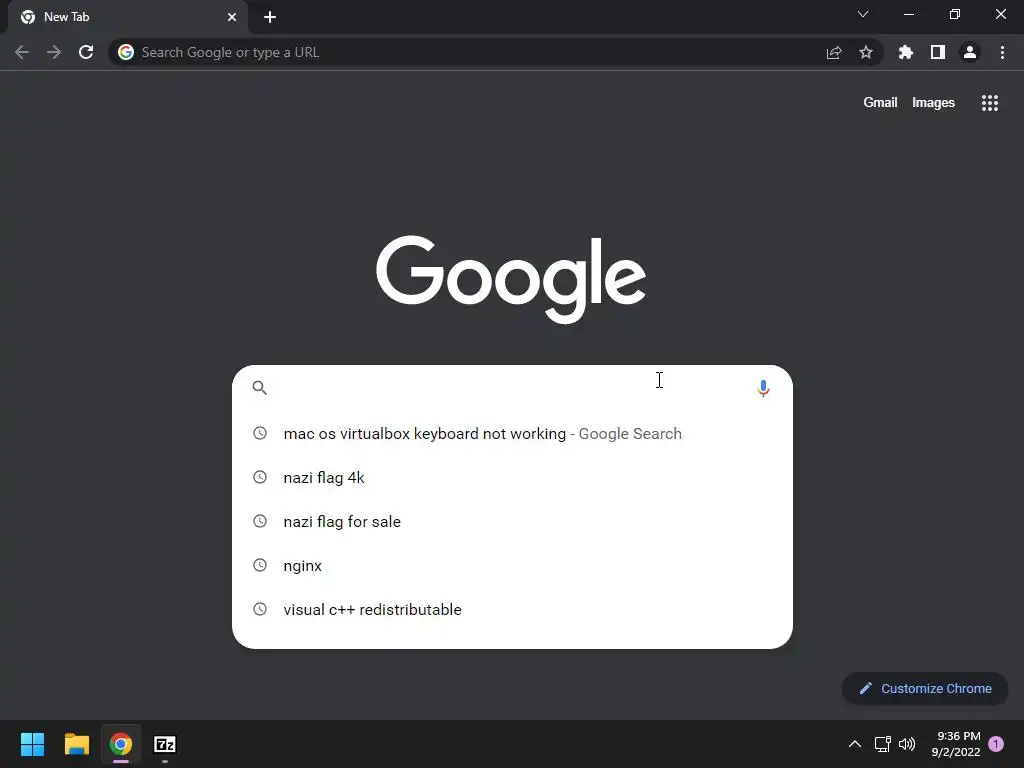This screenshot has width=1024, height=768.
Task: Click clock icon beside visual c++ suggestion
Action: [260, 609]
